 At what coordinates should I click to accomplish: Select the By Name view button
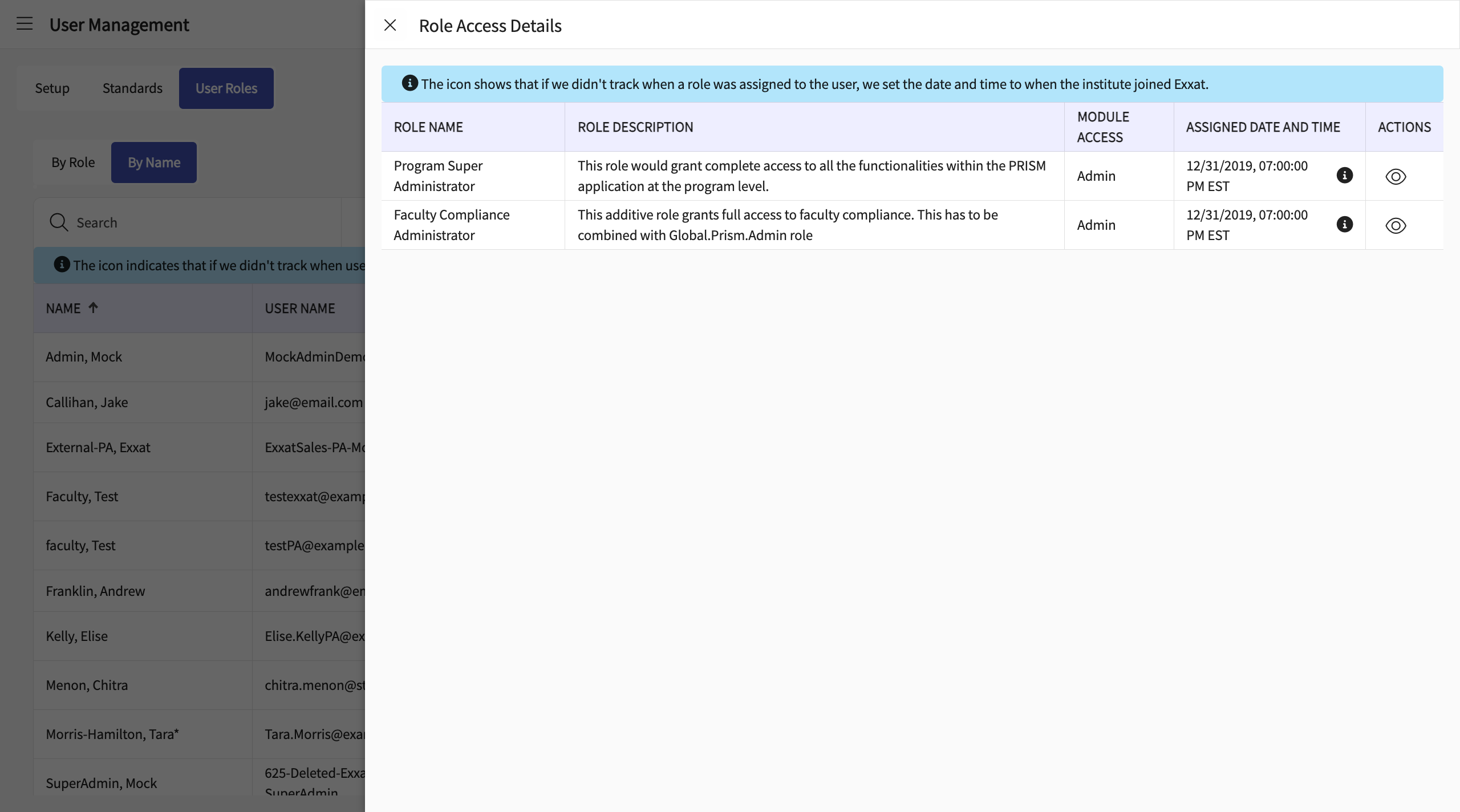click(153, 163)
